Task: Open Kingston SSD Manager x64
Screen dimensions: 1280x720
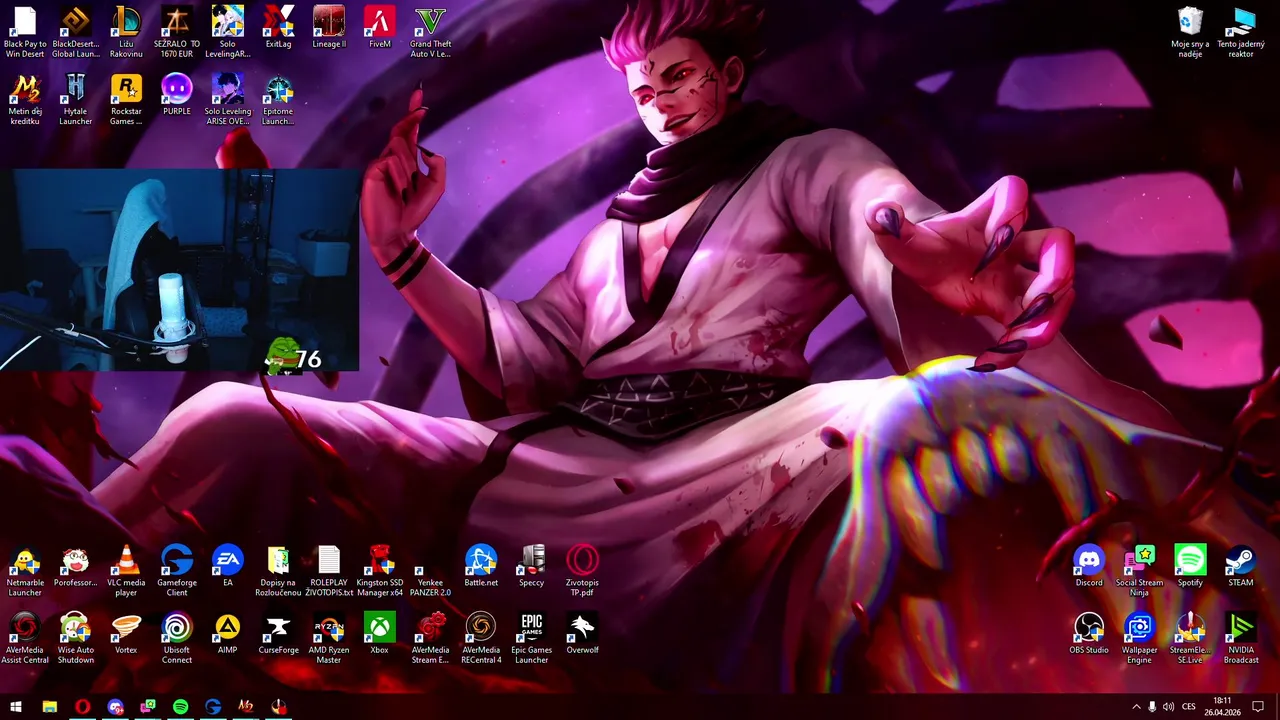Action: (380, 571)
